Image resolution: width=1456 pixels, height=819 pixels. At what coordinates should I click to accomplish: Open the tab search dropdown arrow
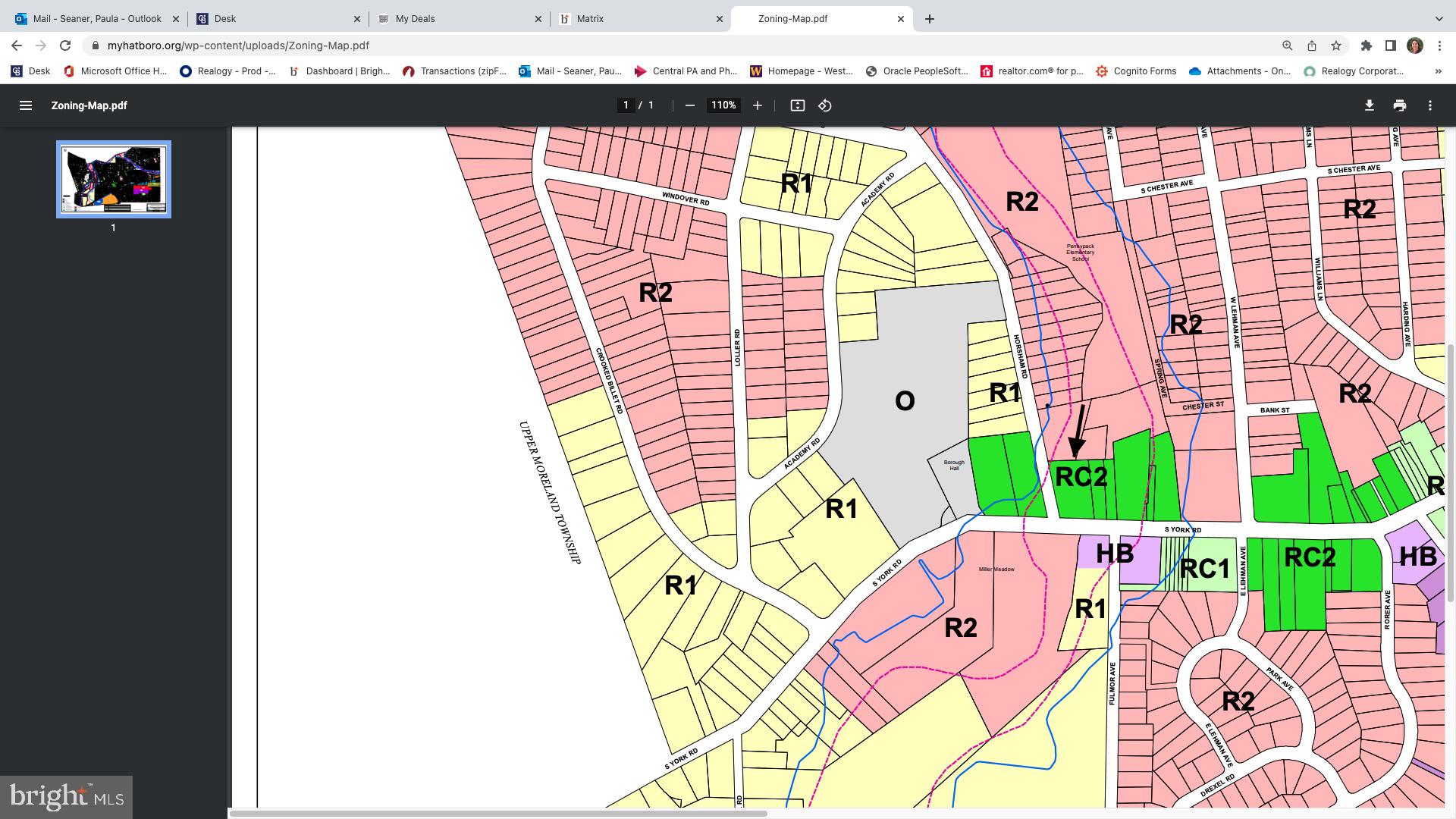tap(1439, 18)
